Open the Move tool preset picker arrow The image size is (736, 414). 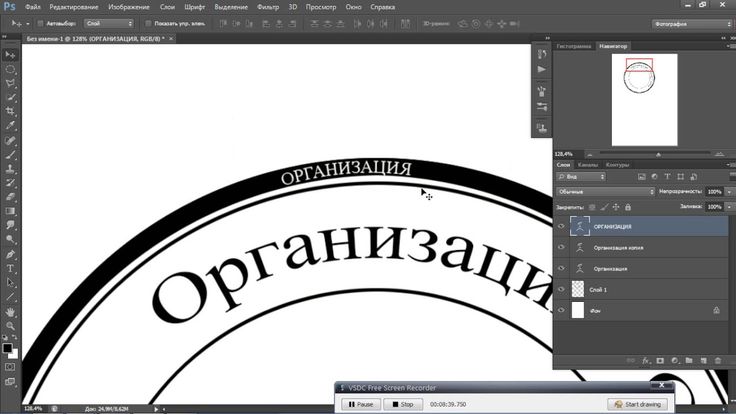28,23
